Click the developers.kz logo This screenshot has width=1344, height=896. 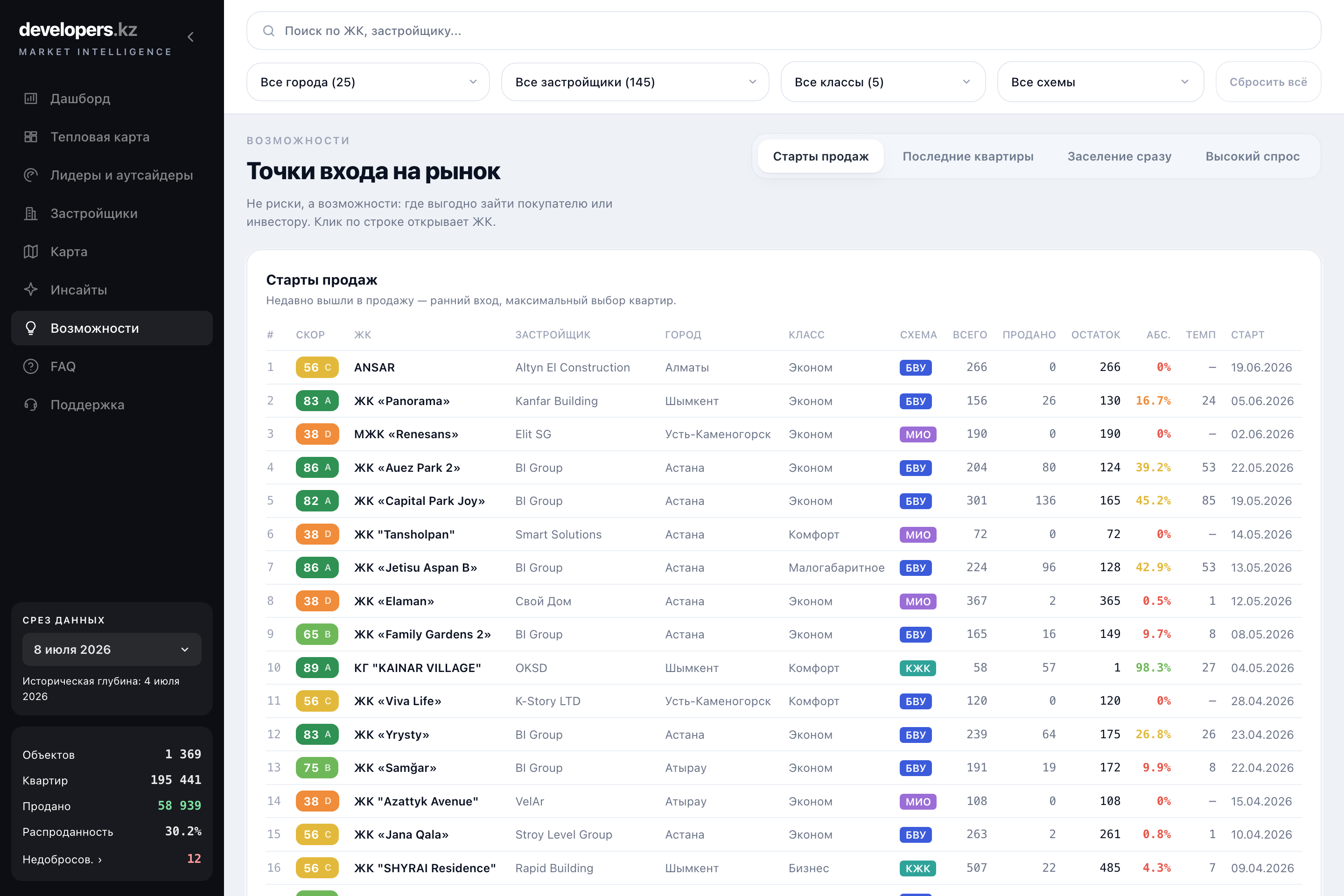coord(78,29)
